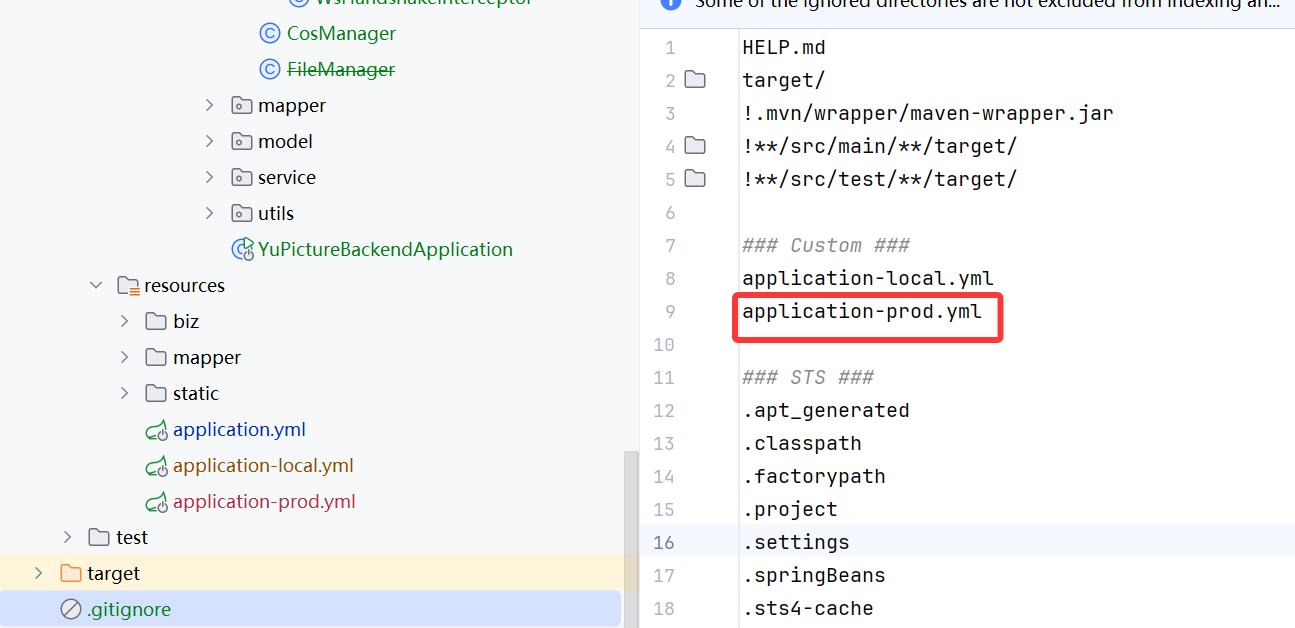Expand the biz folder
The width and height of the screenshot is (1295, 628).
[124, 322]
